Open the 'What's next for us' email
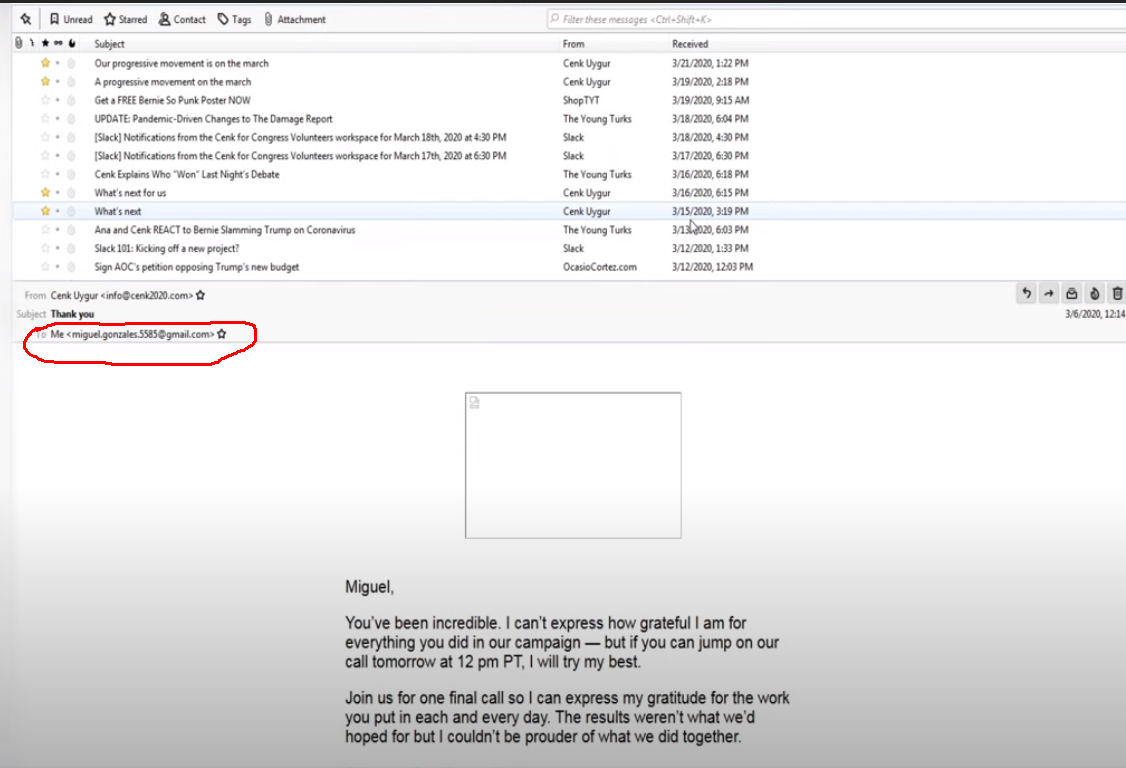This screenshot has width=1126, height=768. [130, 193]
